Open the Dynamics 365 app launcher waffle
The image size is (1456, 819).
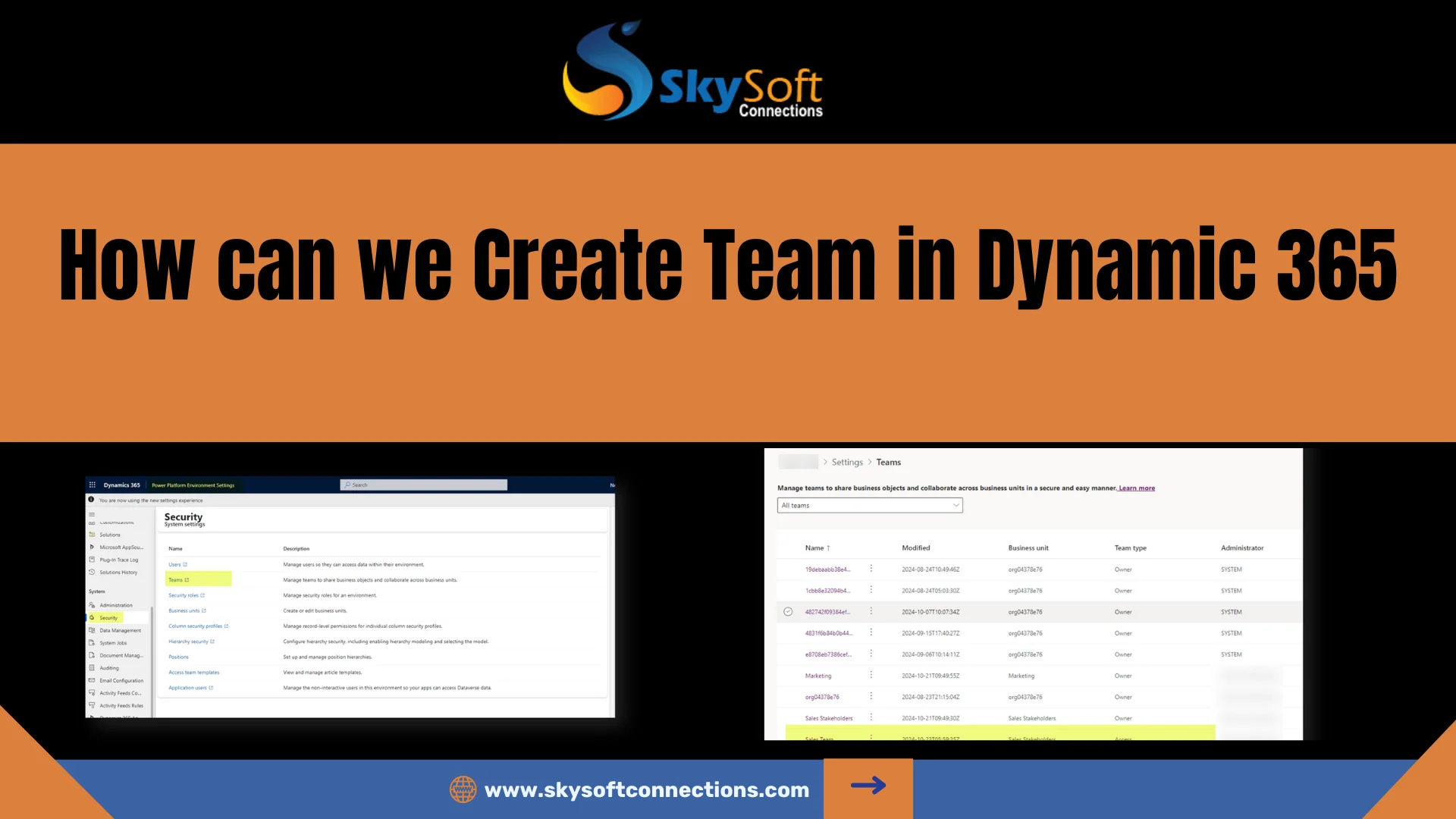pos(93,485)
